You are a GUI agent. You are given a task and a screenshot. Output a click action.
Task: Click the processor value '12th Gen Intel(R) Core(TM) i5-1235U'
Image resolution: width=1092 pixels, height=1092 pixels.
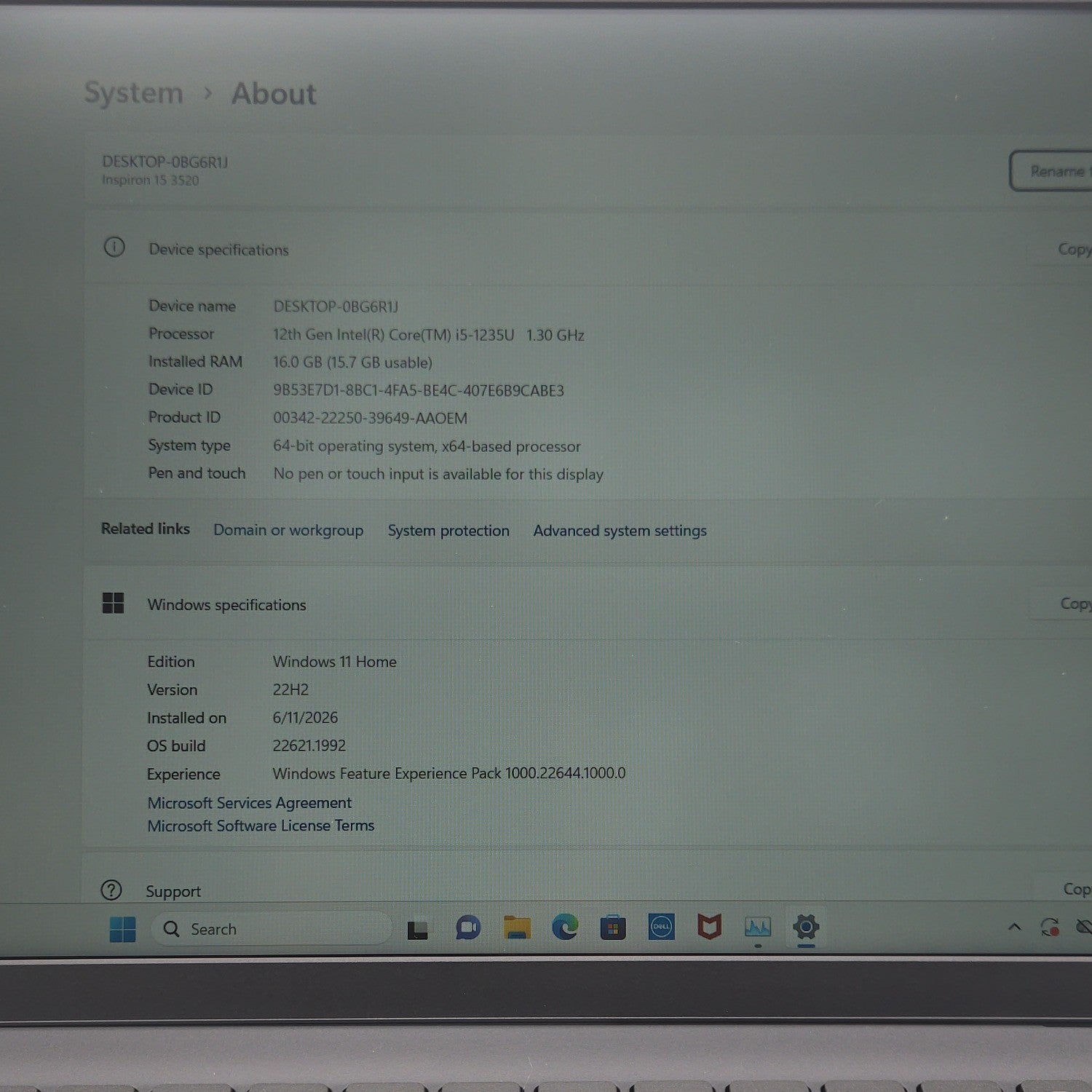(393, 335)
